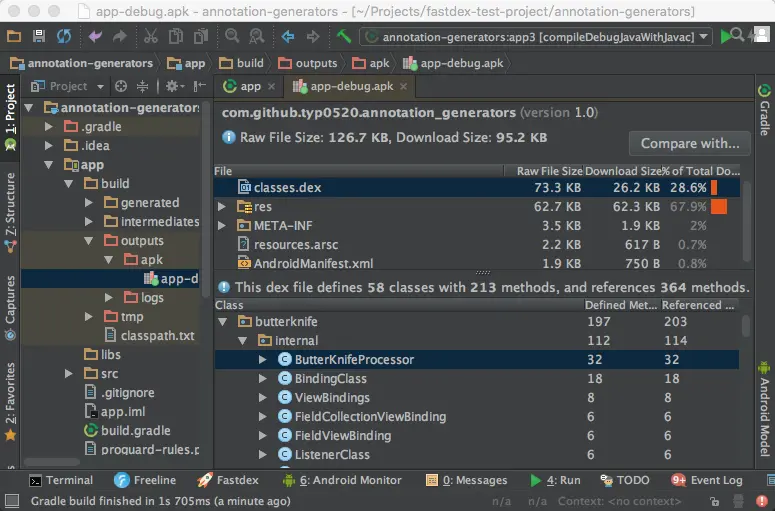Click the Cut scissors icon
Viewport: 775px width, 511px height.
[x=150, y=36]
